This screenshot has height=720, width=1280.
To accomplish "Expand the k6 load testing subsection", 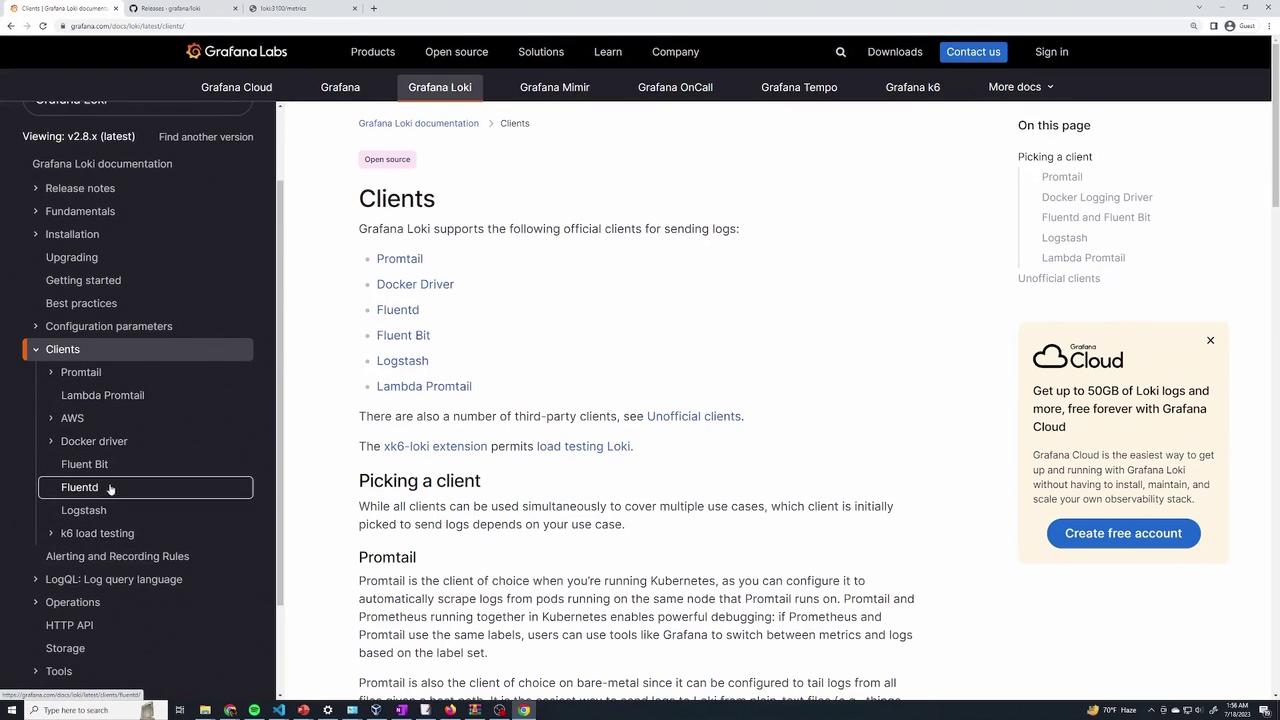I will point(51,533).
